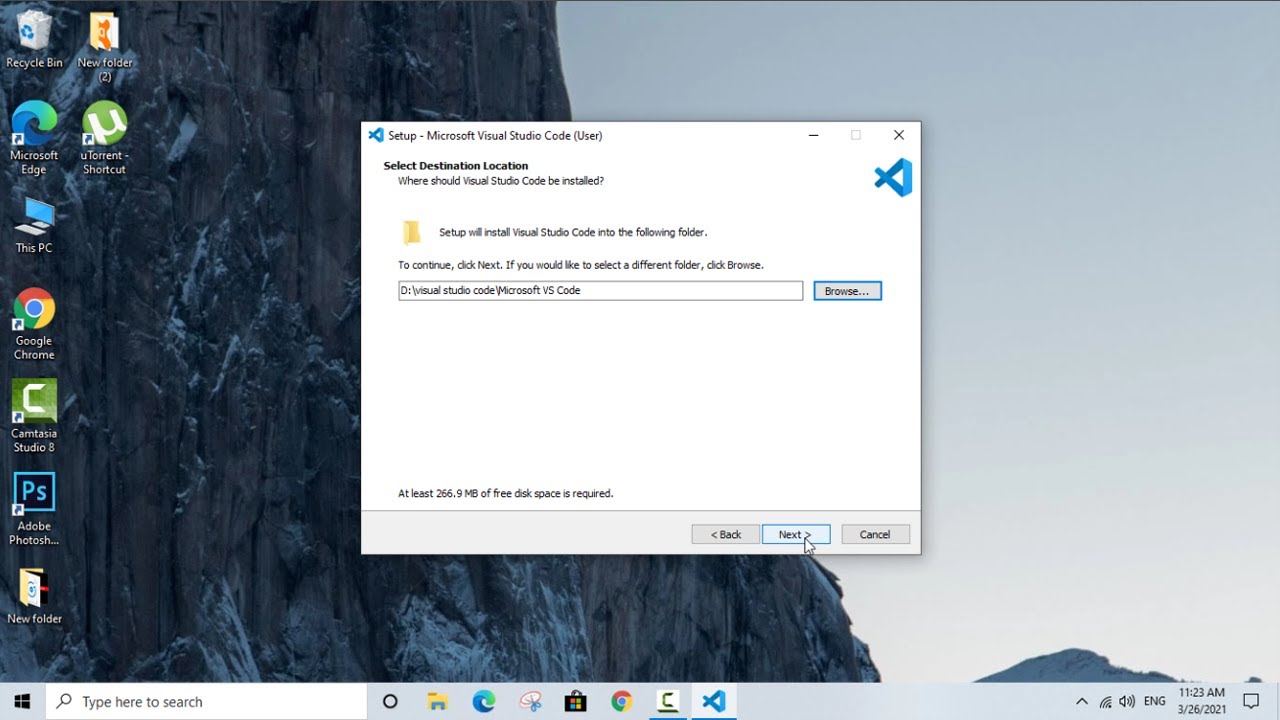Viewport: 1280px width, 720px height.
Task: Click the Browse... button
Action: tap(847, 291)
